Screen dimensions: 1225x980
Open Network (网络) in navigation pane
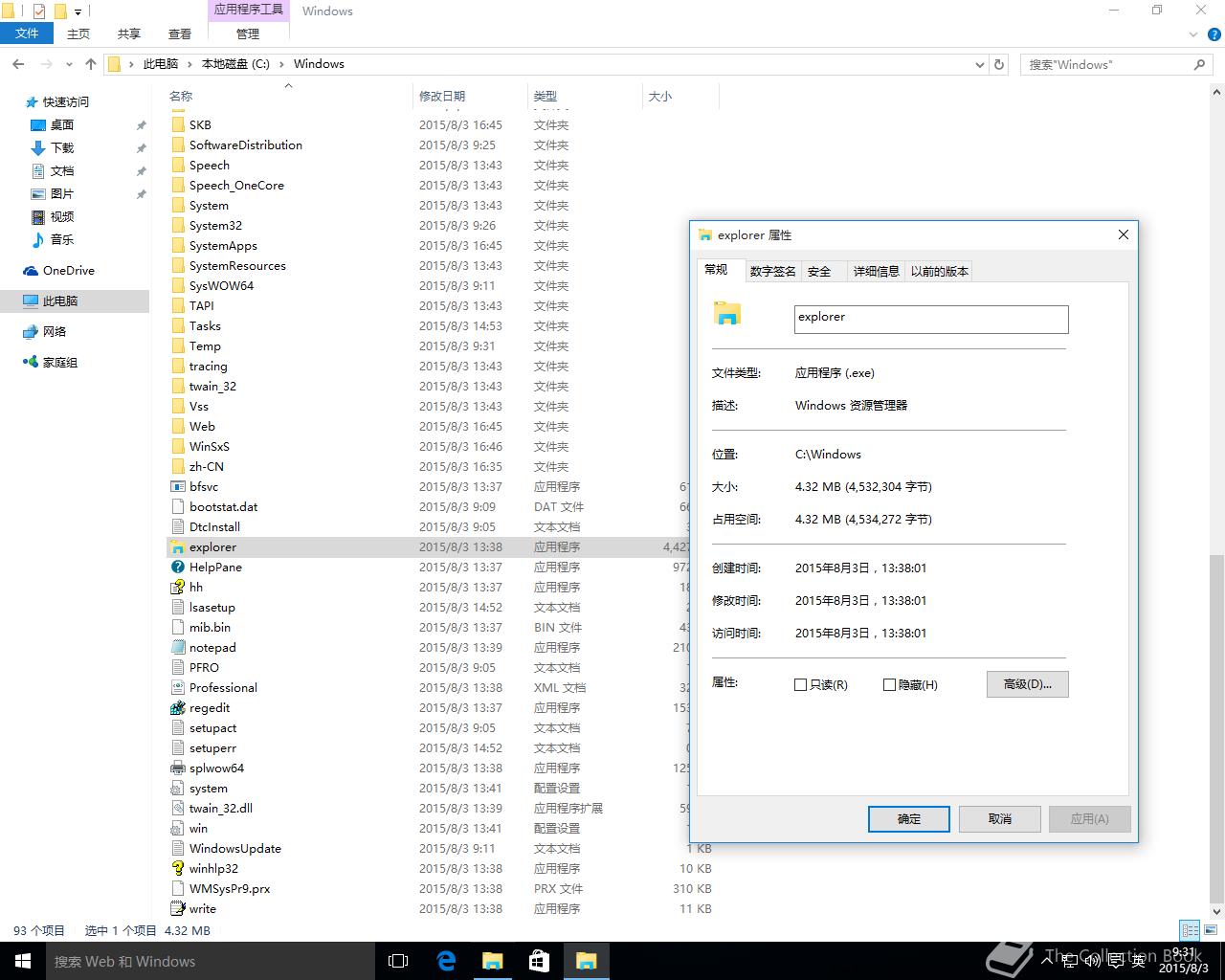point(55,332)
